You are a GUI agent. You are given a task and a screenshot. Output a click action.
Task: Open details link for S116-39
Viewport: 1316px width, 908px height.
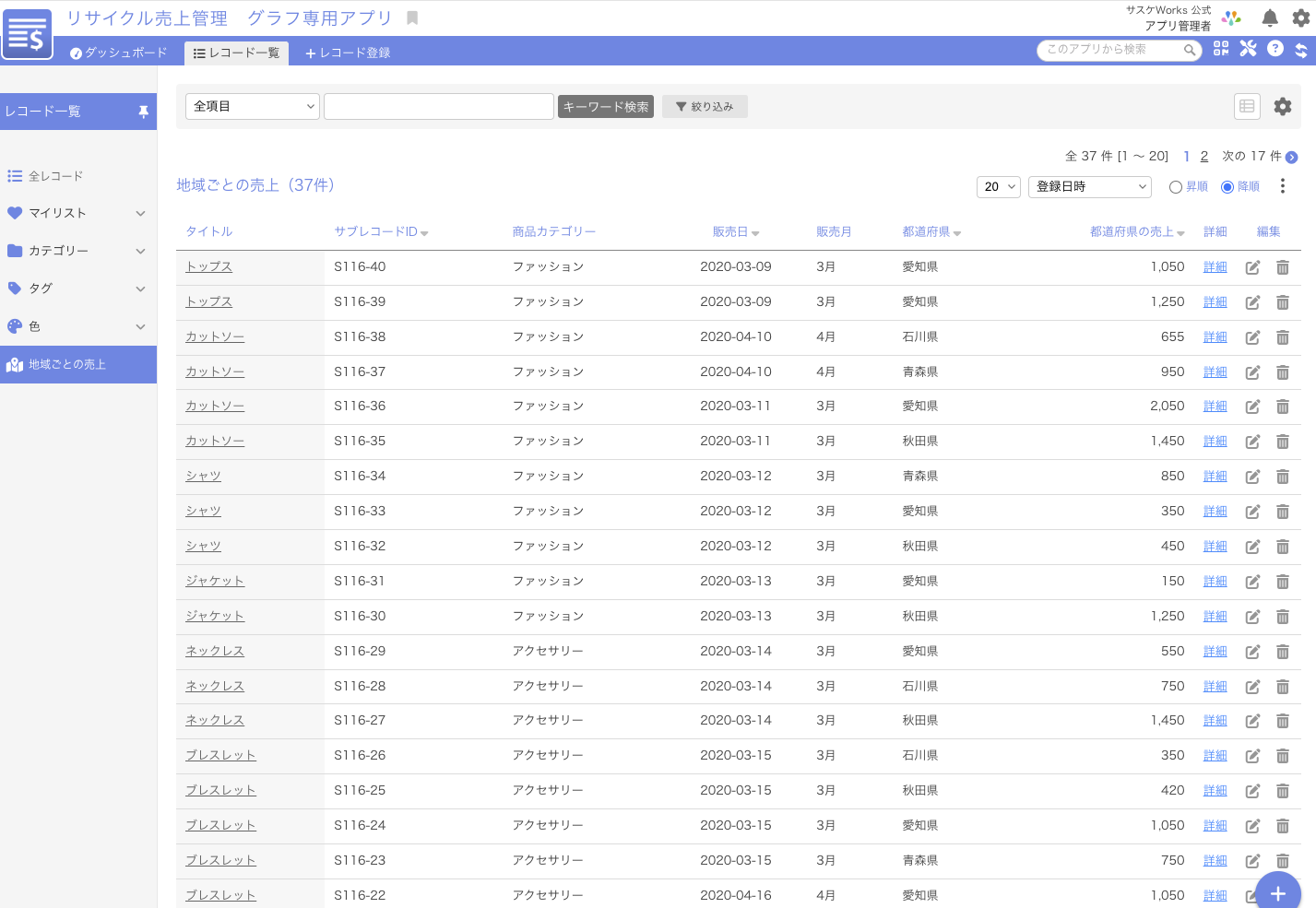[1215, 302]
